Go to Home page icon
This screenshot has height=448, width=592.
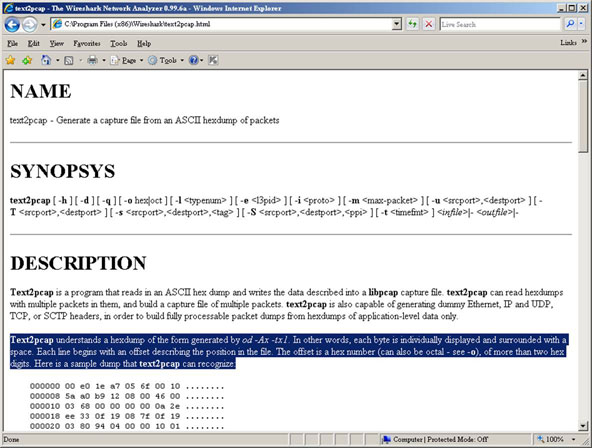click(46, 60)
